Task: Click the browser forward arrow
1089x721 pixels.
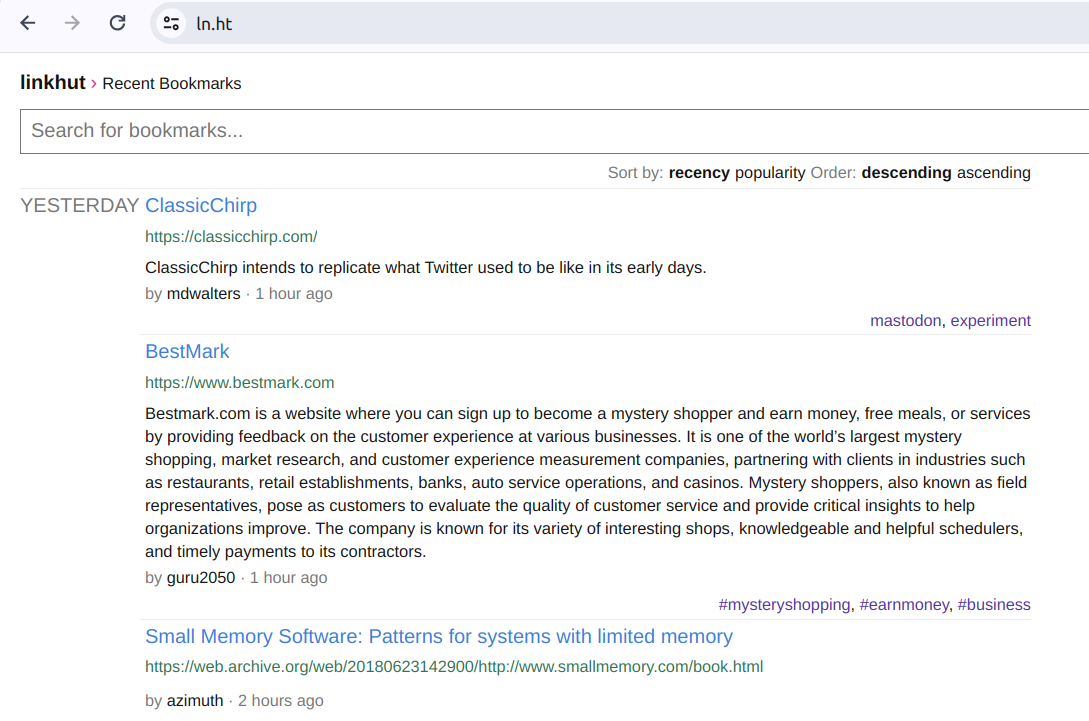Action: pos(72,23)
